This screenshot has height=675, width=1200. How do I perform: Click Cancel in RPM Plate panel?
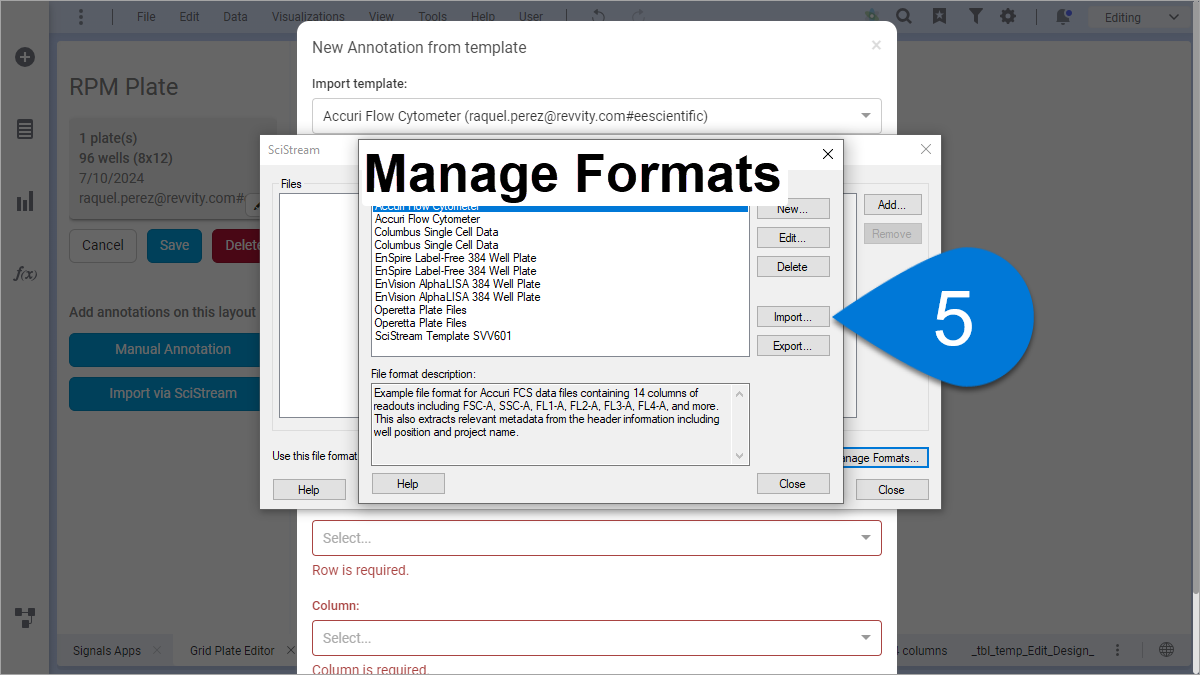pyautogui.click(x=103, y=245)
